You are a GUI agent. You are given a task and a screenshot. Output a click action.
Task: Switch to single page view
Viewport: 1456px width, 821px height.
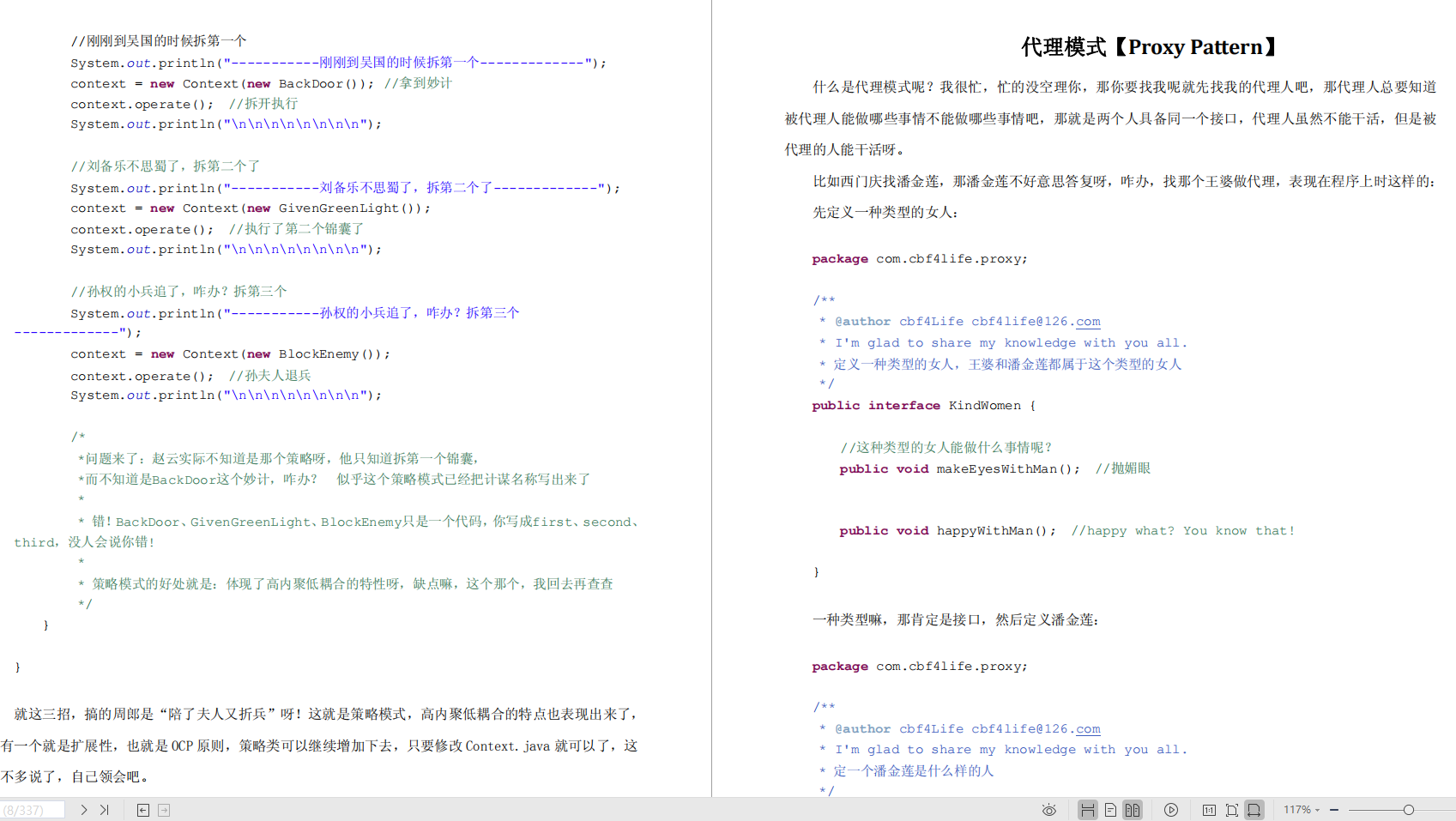pyautogui.click(x=1110, y=810)
